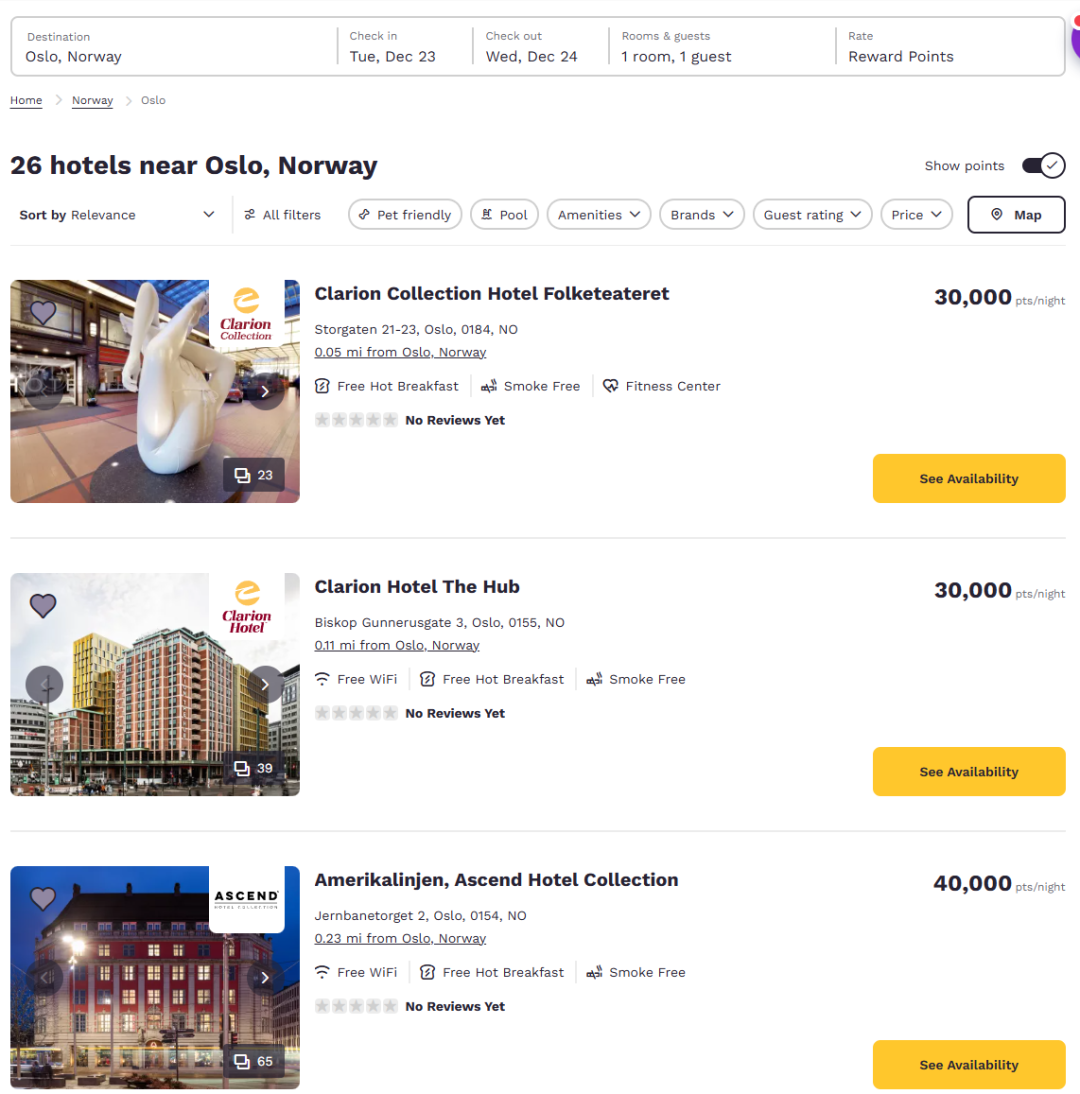The width and height of the screenshot is (1080, 1094).
Task: Show next photo of Clarion Collection Folketeateret
Action: pyautogui.click(x=265, y=391)
